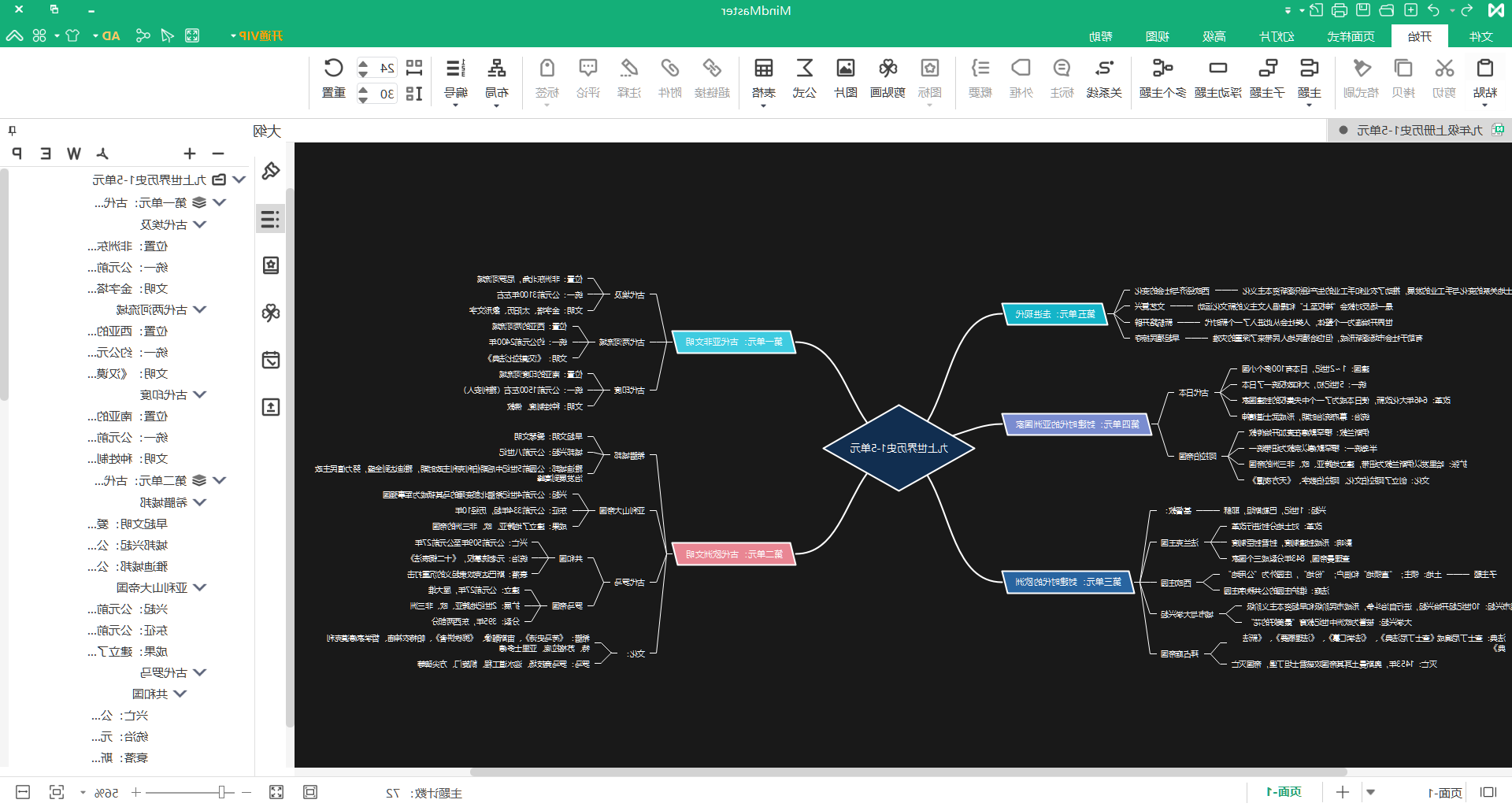Screen dimensions: 1512x807
Task: Select the central node 九上世界历史1-5单元
Action: [899, 448]
